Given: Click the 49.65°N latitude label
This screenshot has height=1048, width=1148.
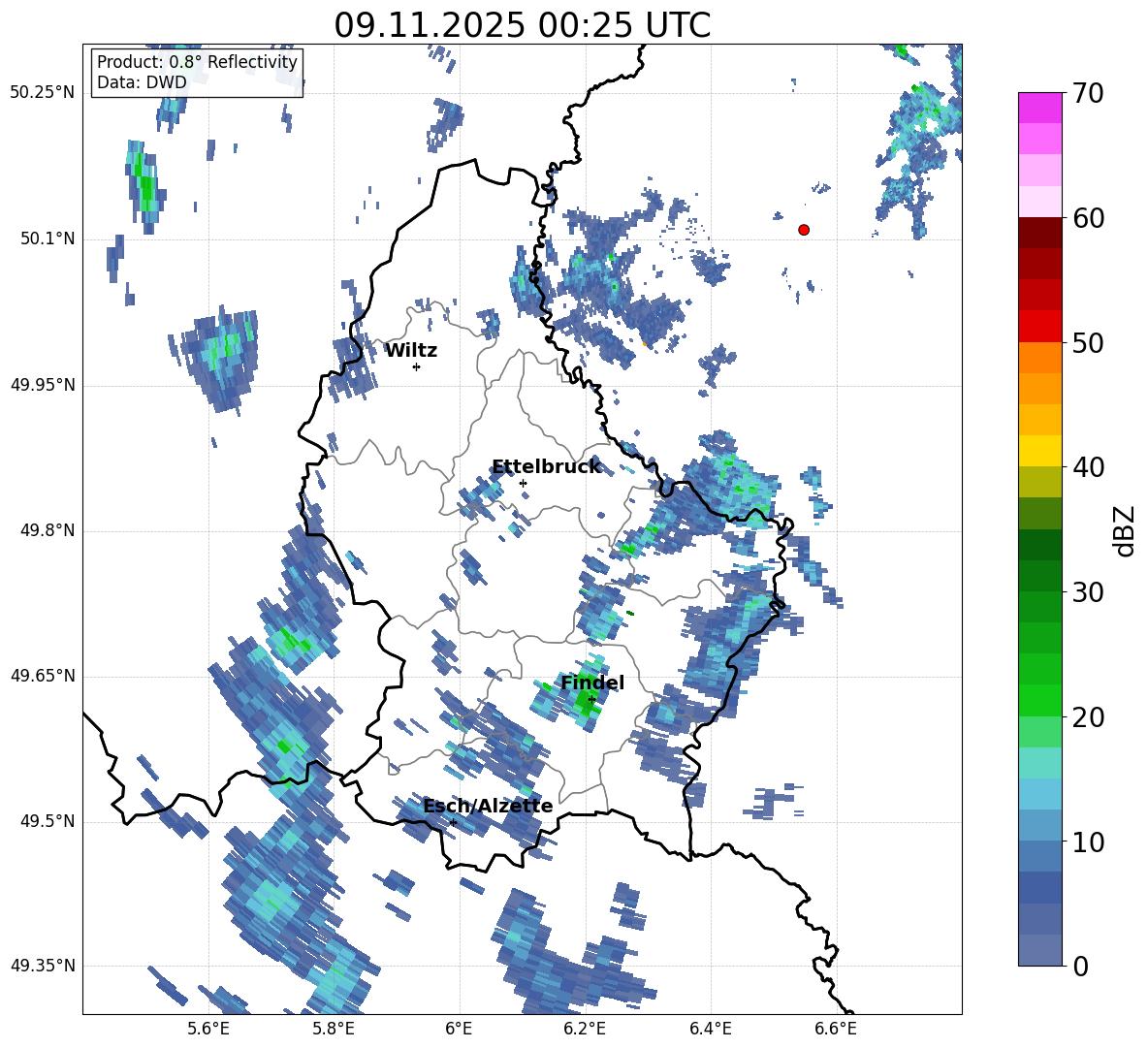Looking at the screenshot, I should click(x=42, y=676).
